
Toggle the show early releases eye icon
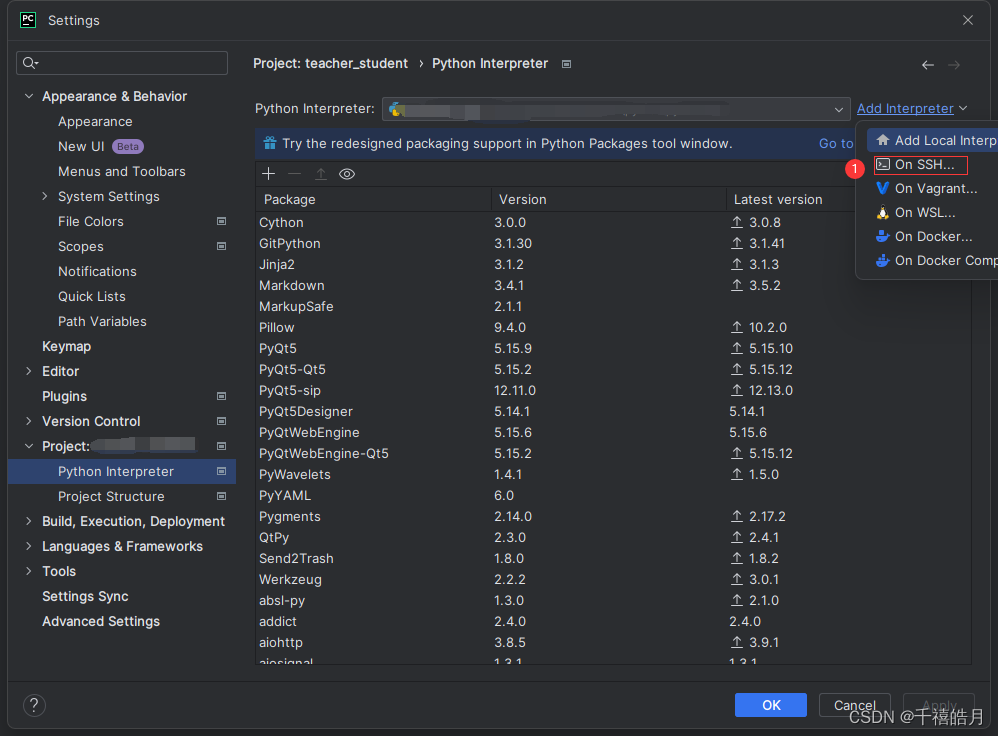347,174
